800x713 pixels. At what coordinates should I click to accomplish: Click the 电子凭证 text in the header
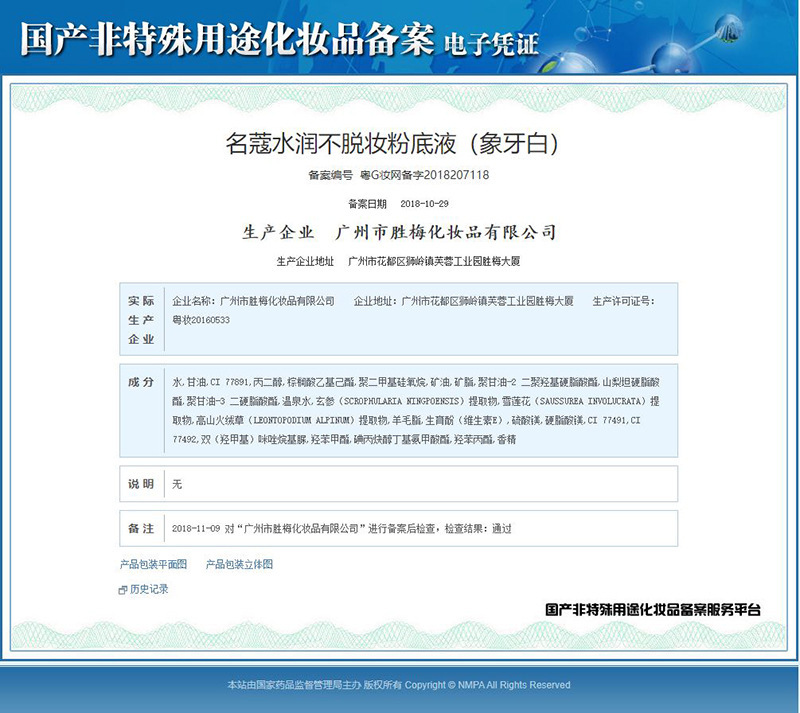[491, 43]
